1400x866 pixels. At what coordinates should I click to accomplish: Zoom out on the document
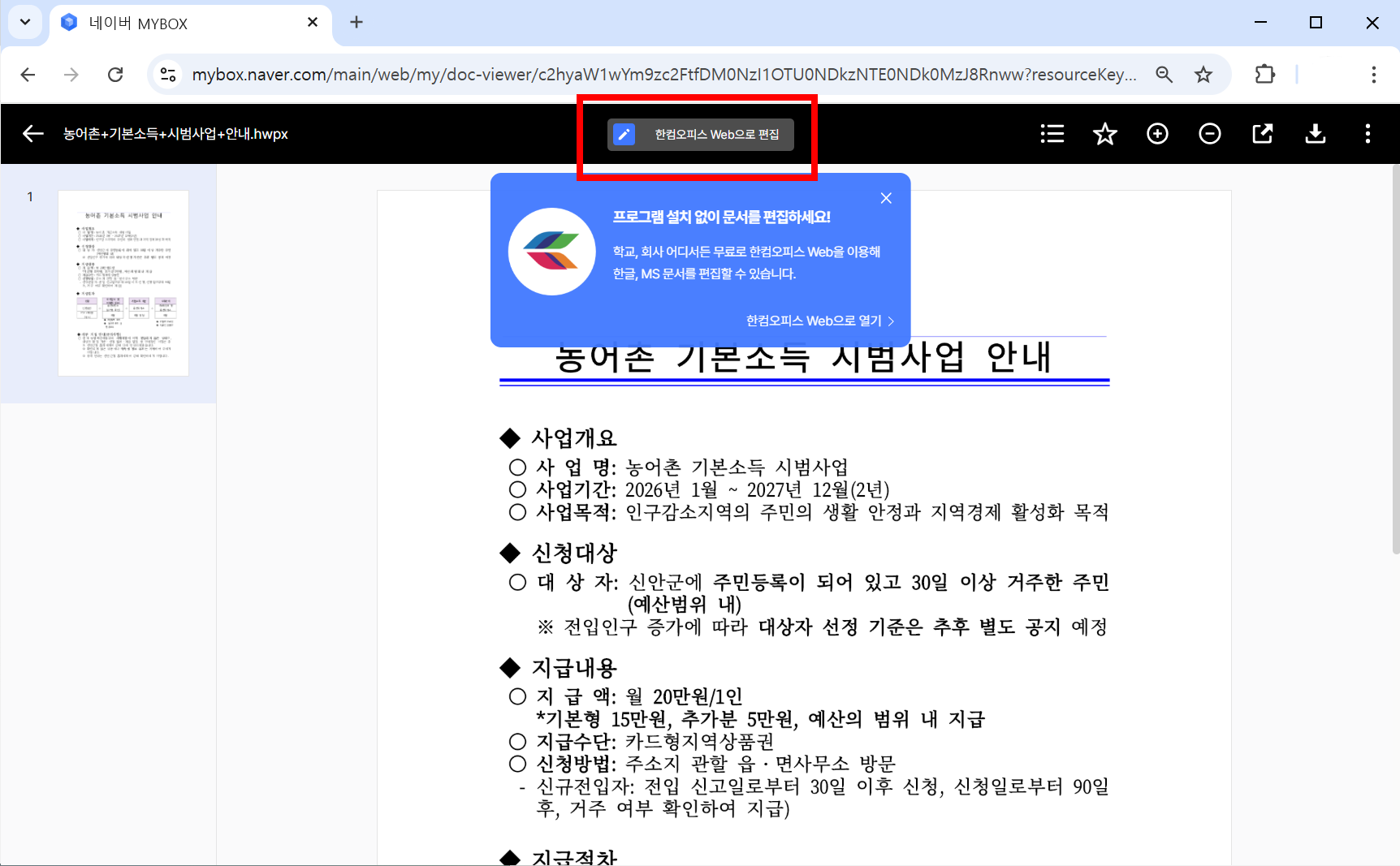1209,133
